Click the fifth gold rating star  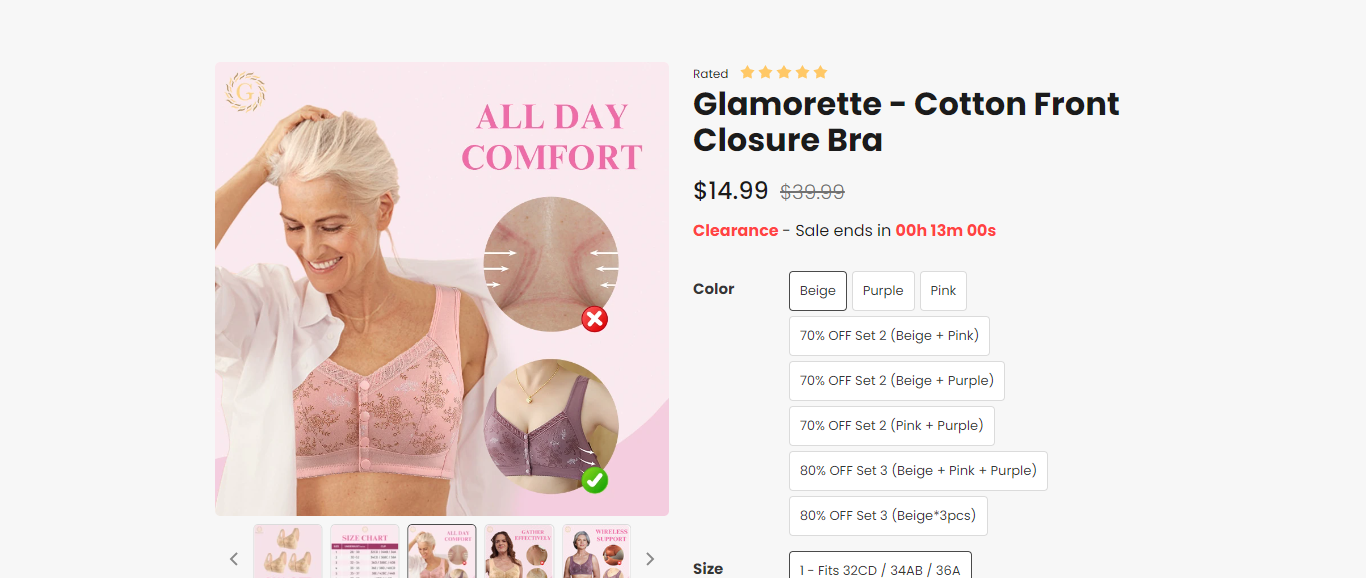[x=820, y=71]
